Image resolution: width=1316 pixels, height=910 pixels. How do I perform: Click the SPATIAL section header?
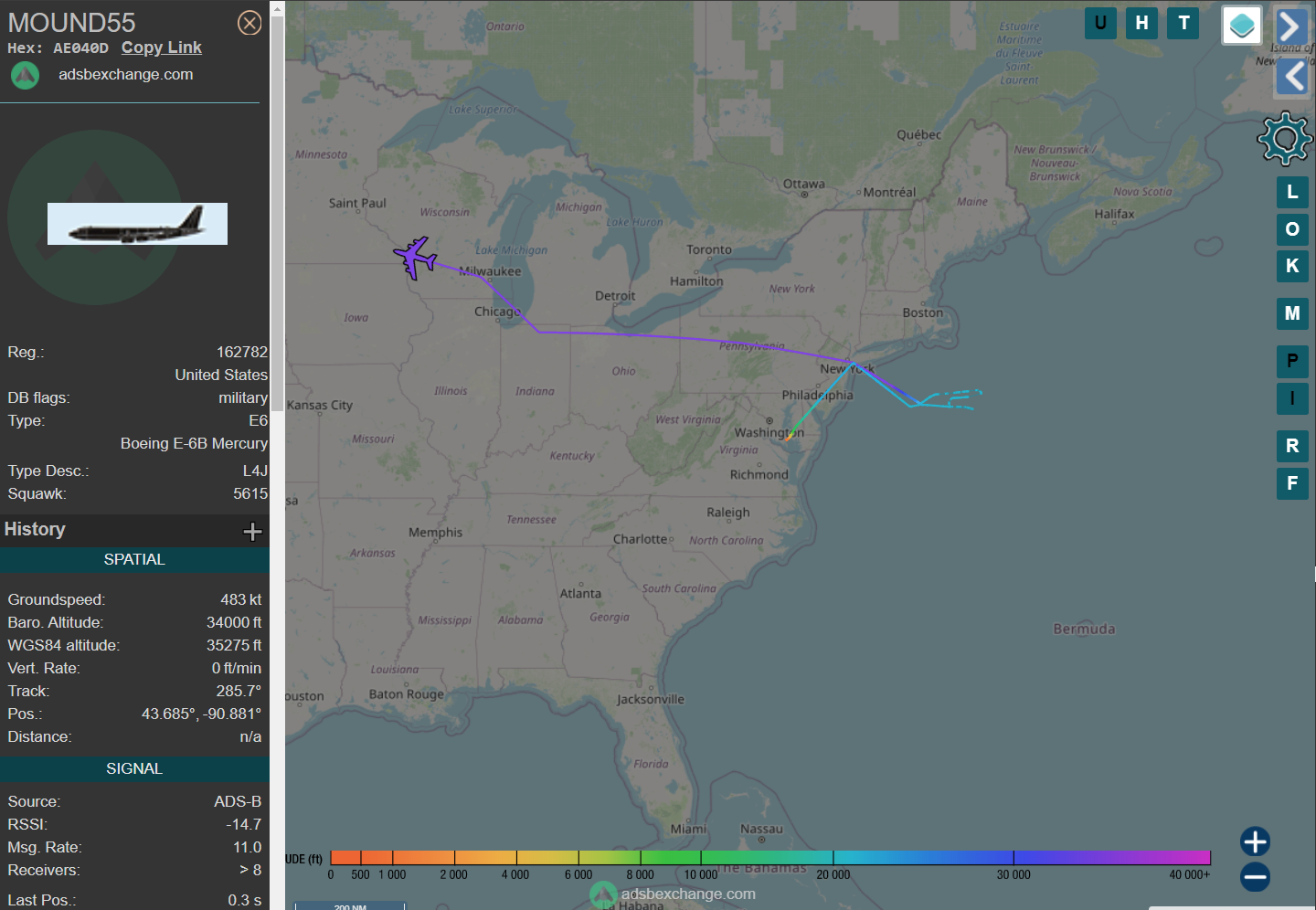pyautogui.click(x=134, y=560)
